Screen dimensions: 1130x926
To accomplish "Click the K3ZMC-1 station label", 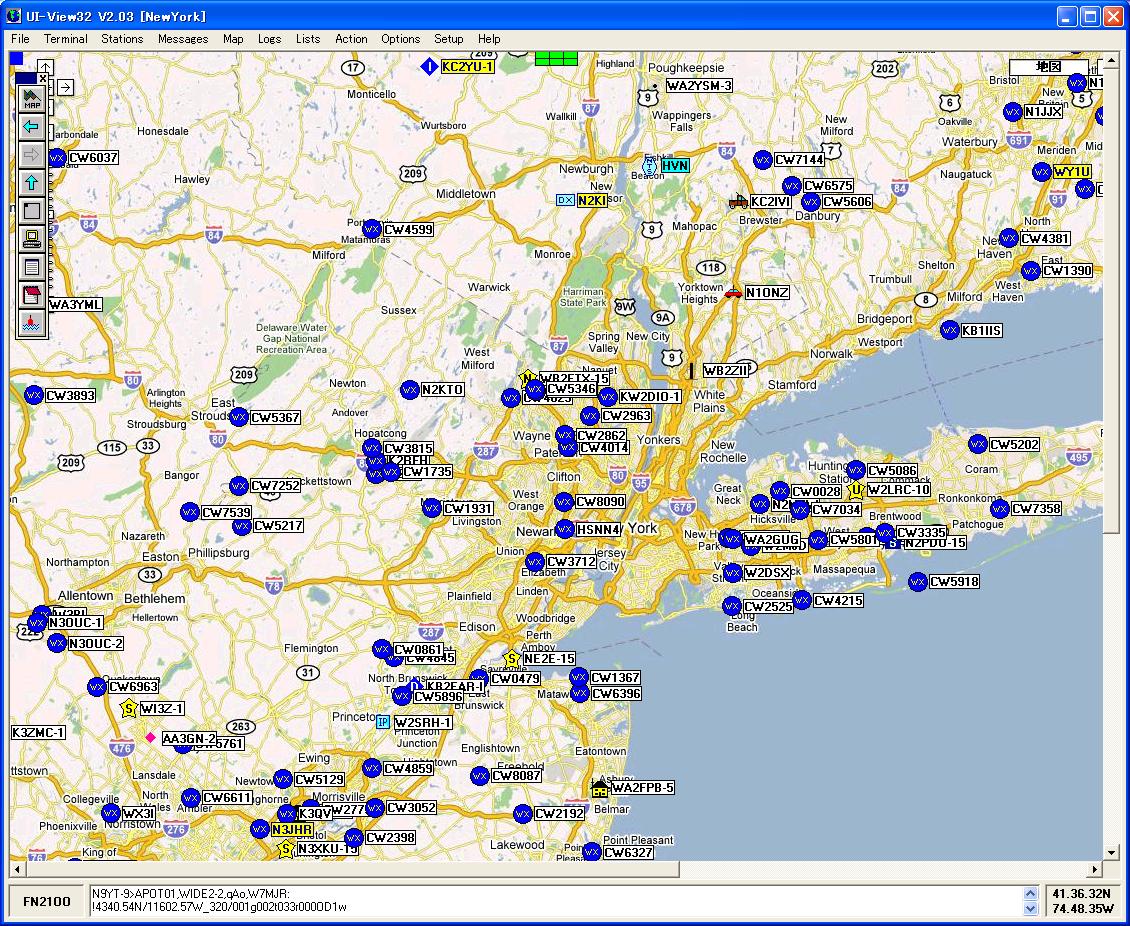I will (x=38, y=732).
